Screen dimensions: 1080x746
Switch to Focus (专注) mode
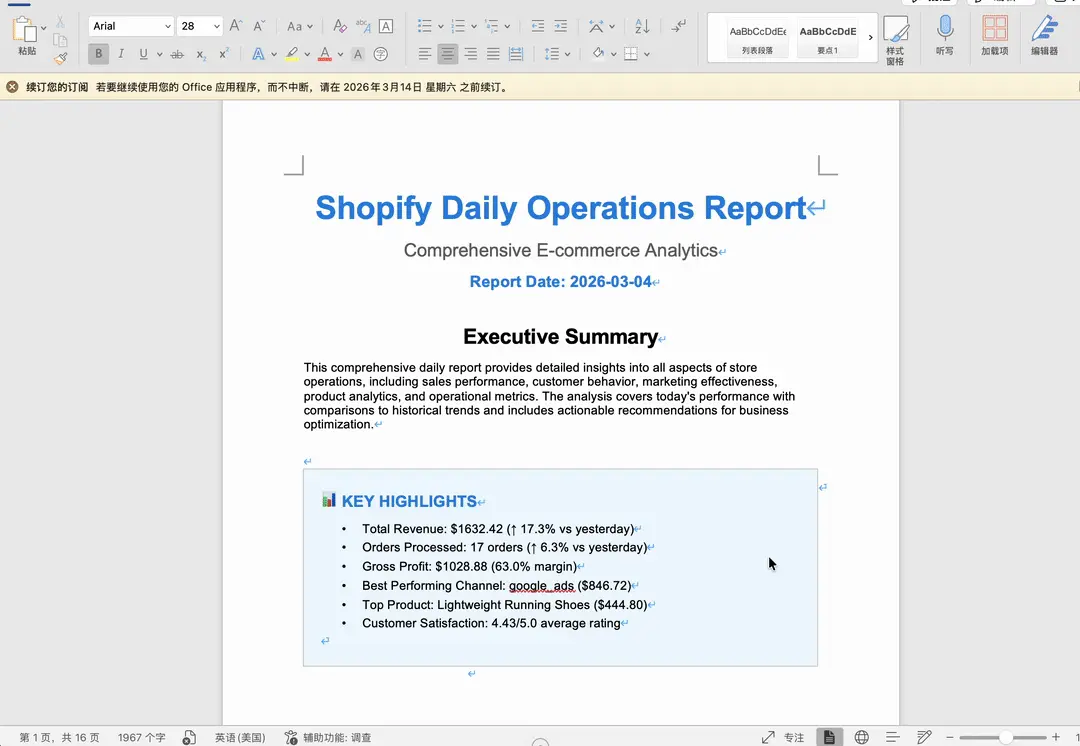(x=783, y=738)
